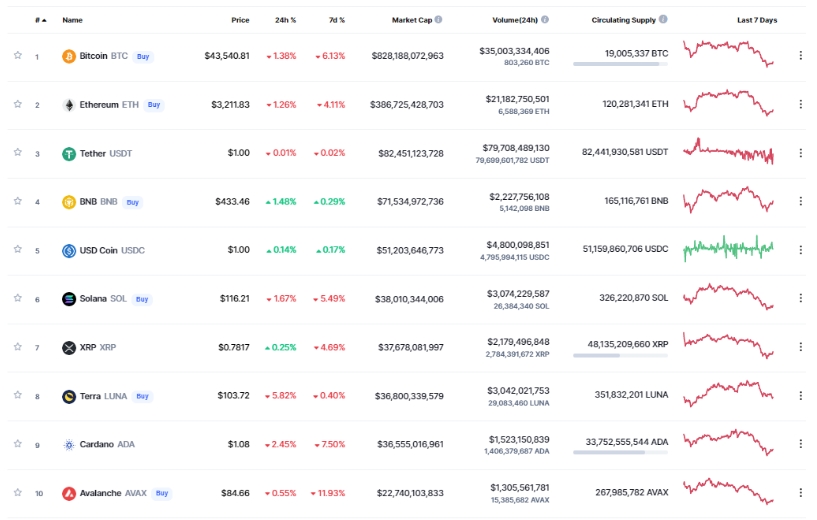Image resolution: width=817 pixels, height=520 pixels.
Task: Open the XRP row three-dot menu
Action: [800, 347]
